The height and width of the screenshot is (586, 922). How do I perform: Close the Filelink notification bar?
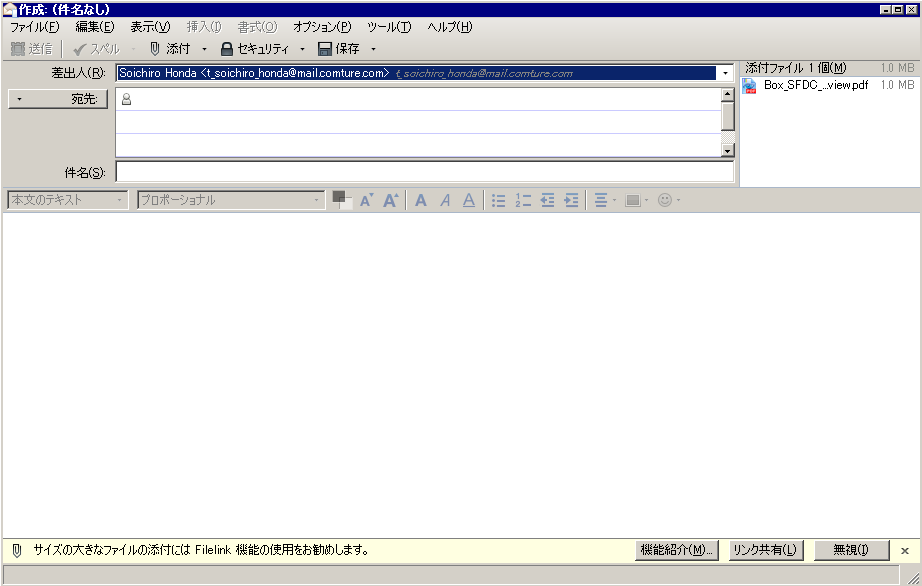click(x=905, y=551)
